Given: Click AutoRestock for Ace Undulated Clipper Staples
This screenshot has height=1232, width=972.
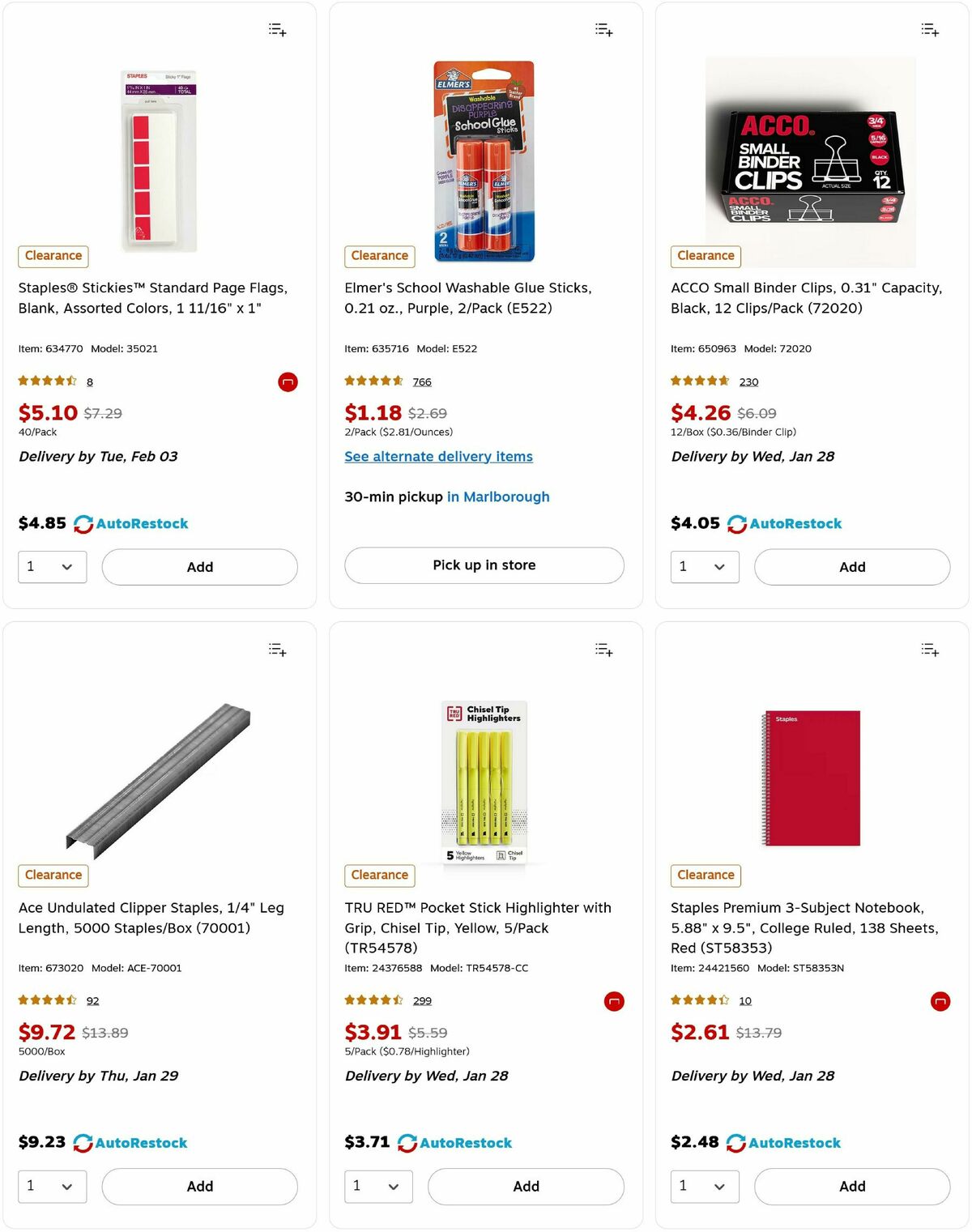Looking at the screenshot, I should pyautogui.click(x=83, y=1143).
